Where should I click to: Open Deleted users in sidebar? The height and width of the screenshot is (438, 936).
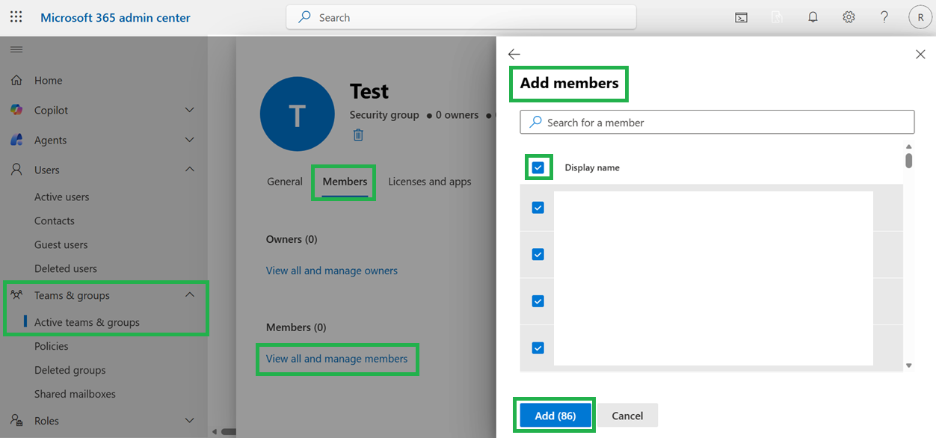click(x=66, y=269)
